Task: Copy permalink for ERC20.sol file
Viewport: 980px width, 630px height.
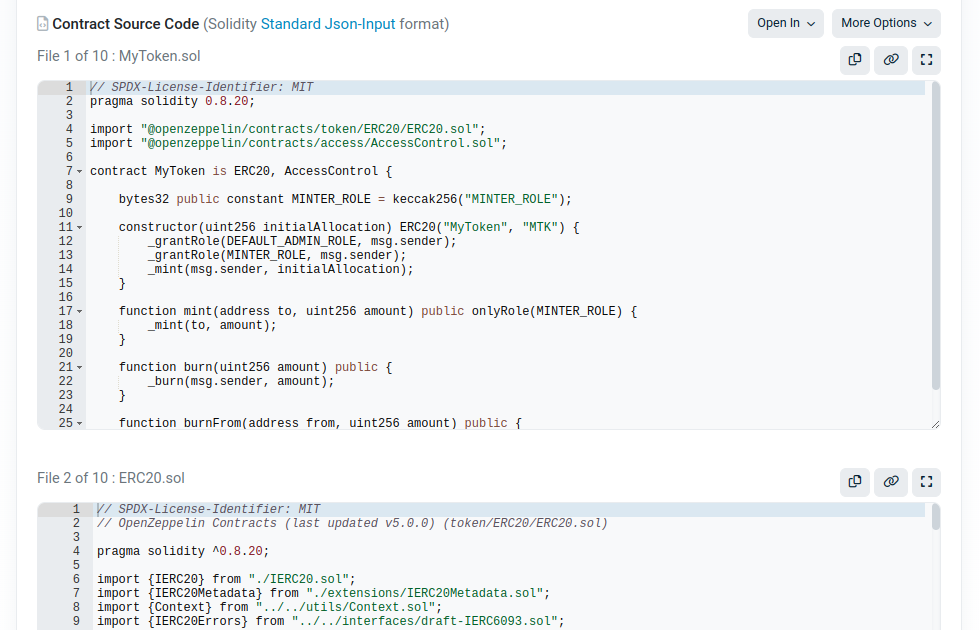Action: tap(891, 482)
